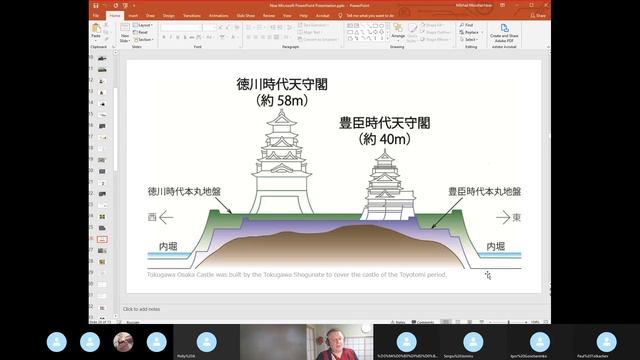Insert a slide with New Slide icon
Screen dimensions: 640x360
(125, 28)
